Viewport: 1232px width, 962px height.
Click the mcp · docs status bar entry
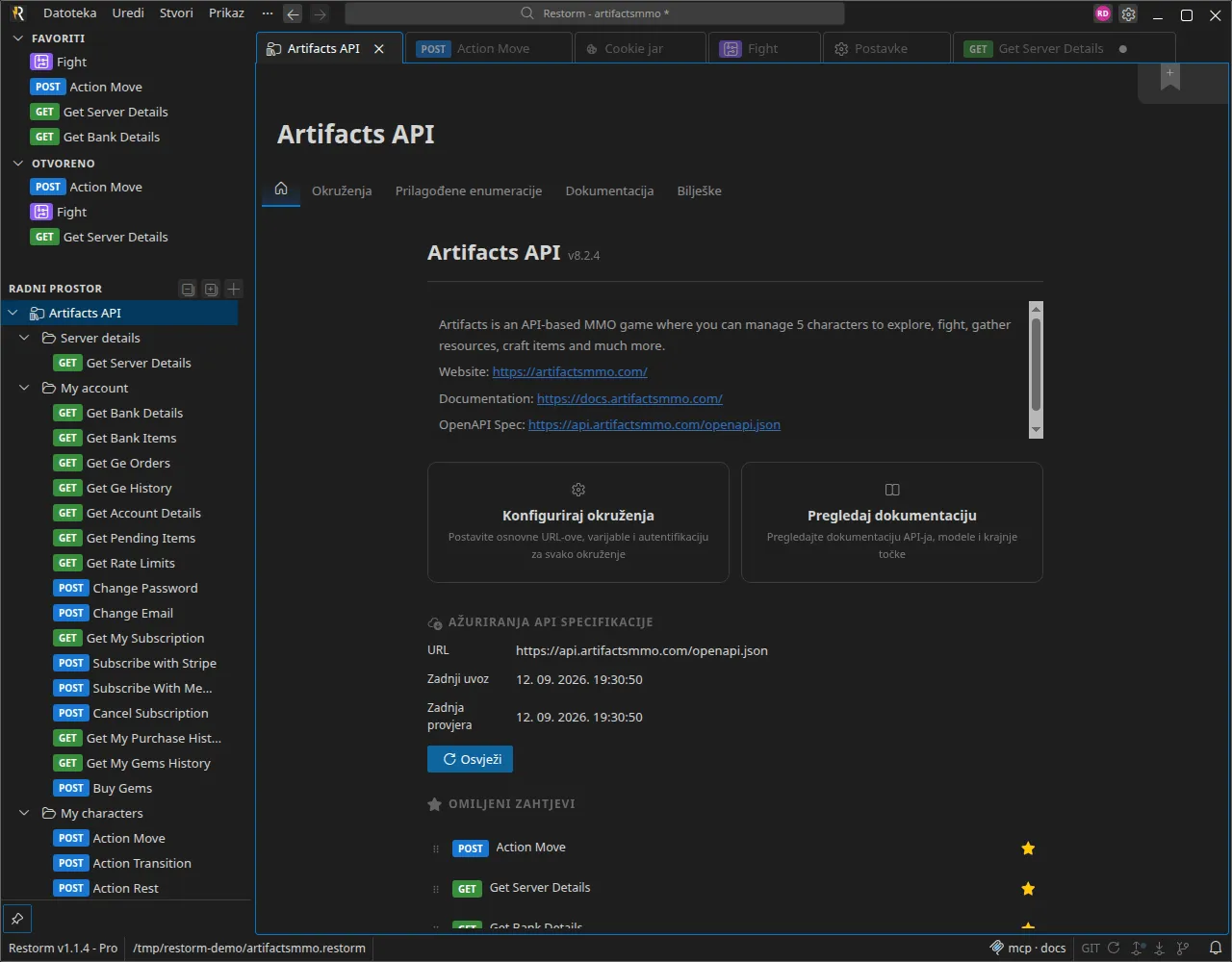1028,949
